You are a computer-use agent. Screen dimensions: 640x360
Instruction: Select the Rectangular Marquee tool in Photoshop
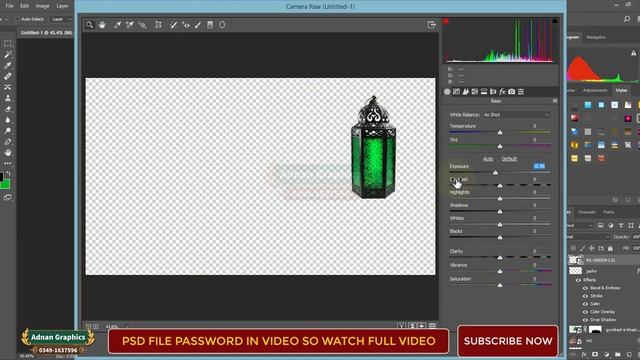click(x=7, y=43)
